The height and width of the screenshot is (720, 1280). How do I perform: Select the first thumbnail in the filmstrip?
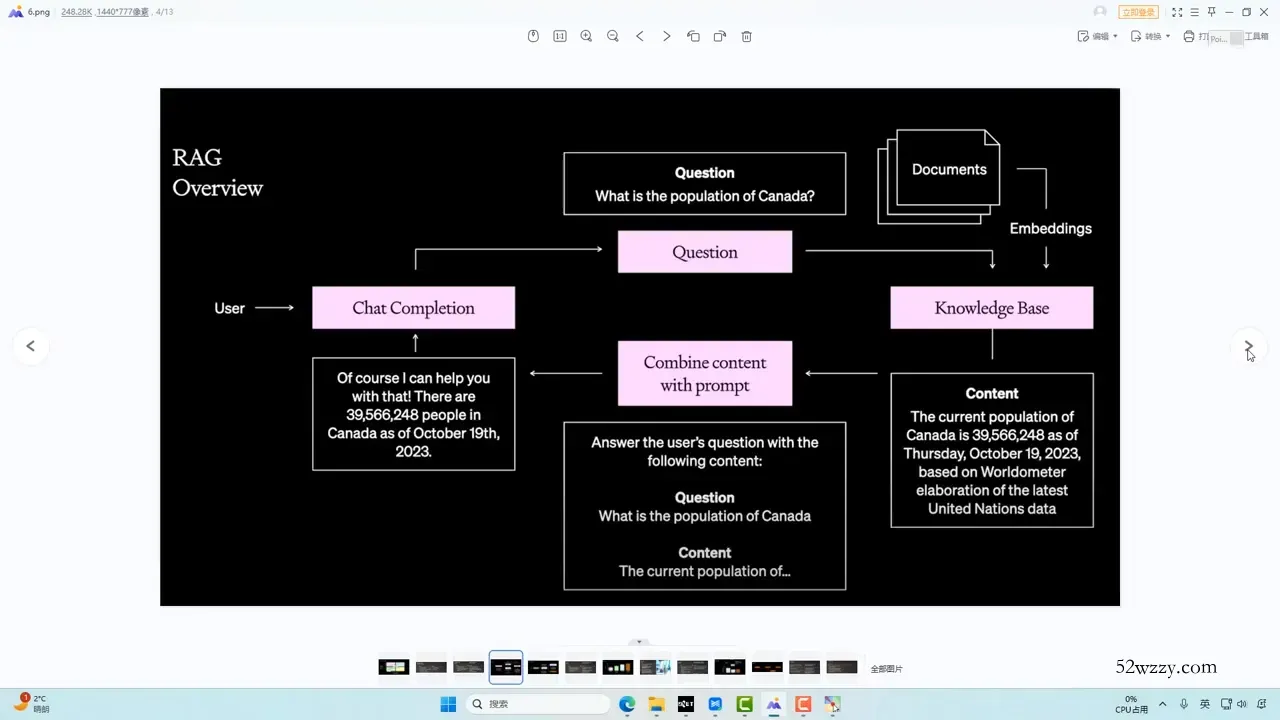(394, 667)
